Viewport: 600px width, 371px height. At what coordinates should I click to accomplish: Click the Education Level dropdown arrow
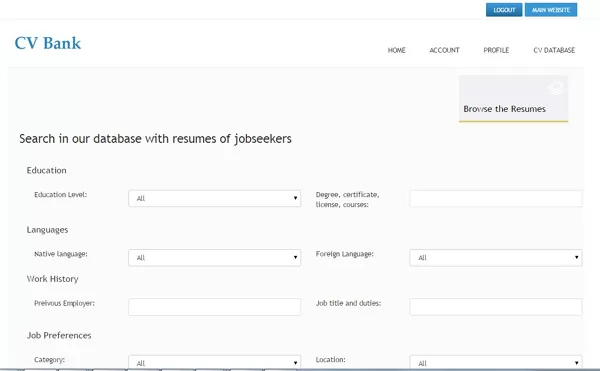(x=295, y=198)
